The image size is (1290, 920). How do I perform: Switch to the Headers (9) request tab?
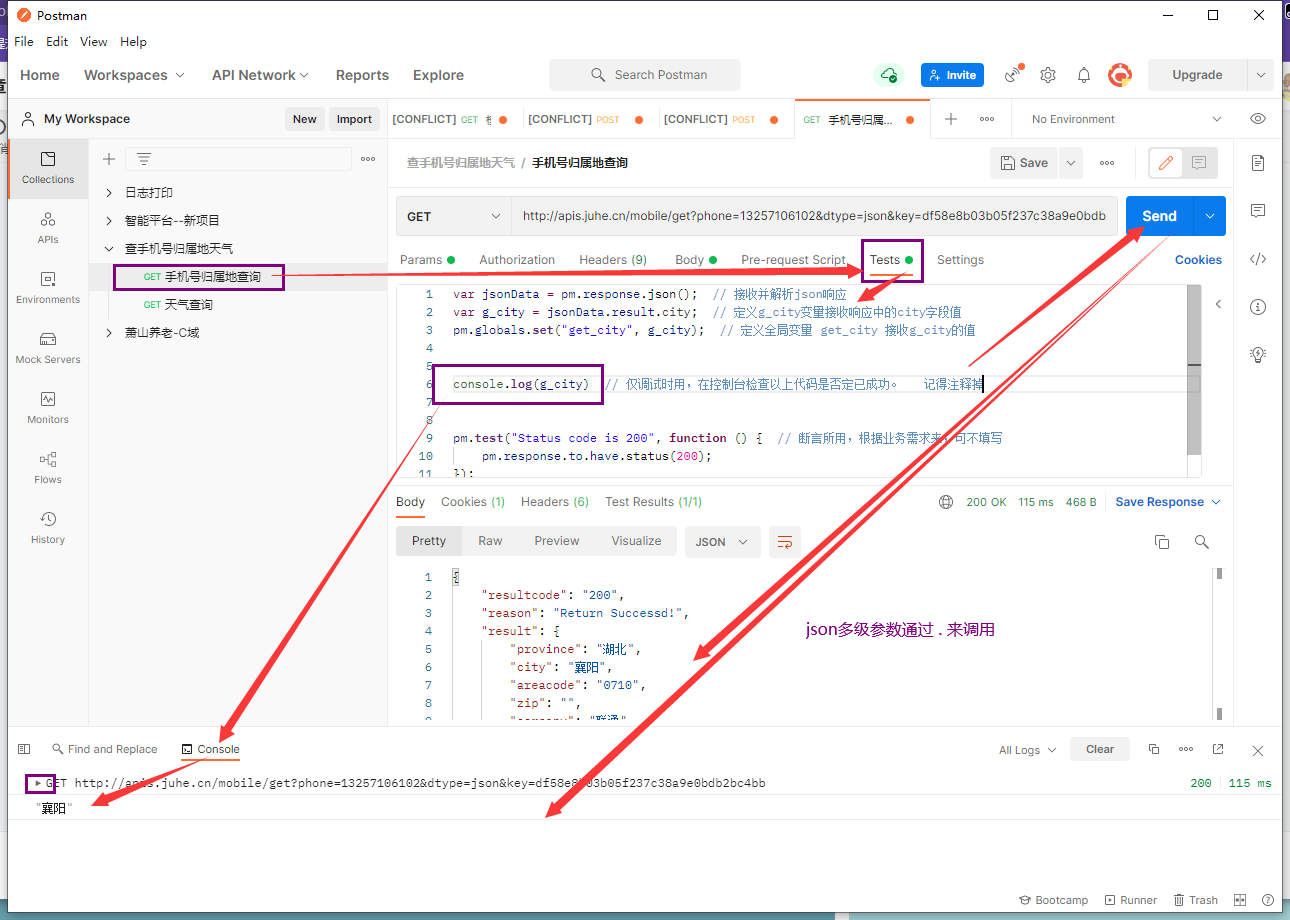coord(613,260)
